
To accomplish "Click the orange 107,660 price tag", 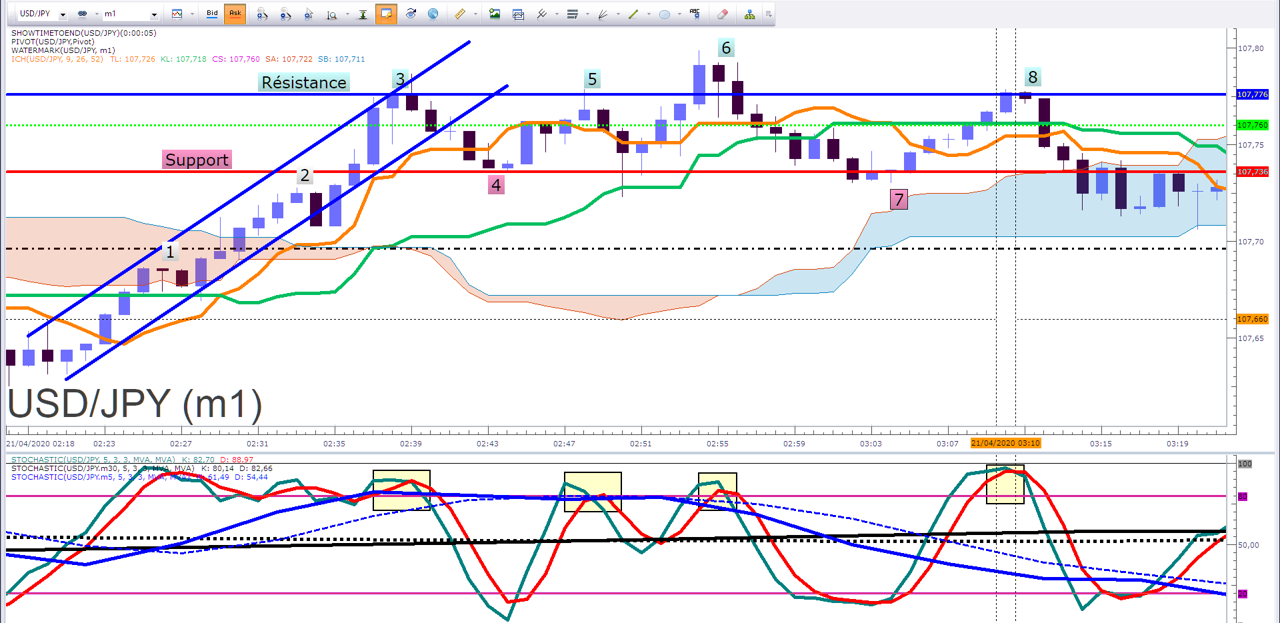I will pyautogui.click(x=1252, y=319).
